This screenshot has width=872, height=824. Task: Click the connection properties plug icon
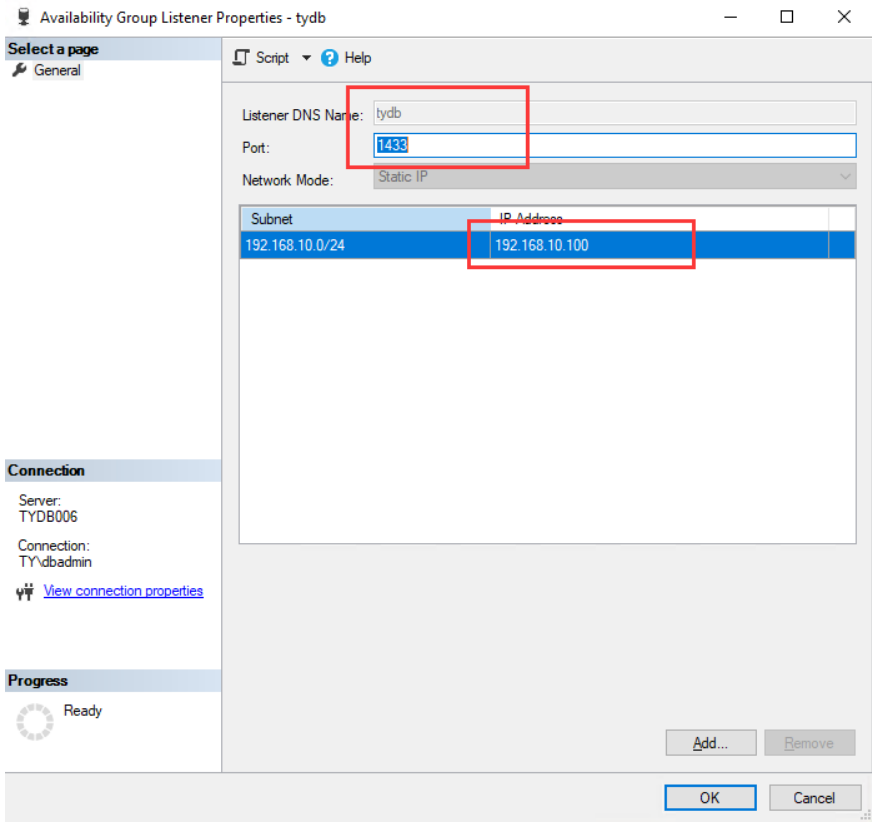24,592
